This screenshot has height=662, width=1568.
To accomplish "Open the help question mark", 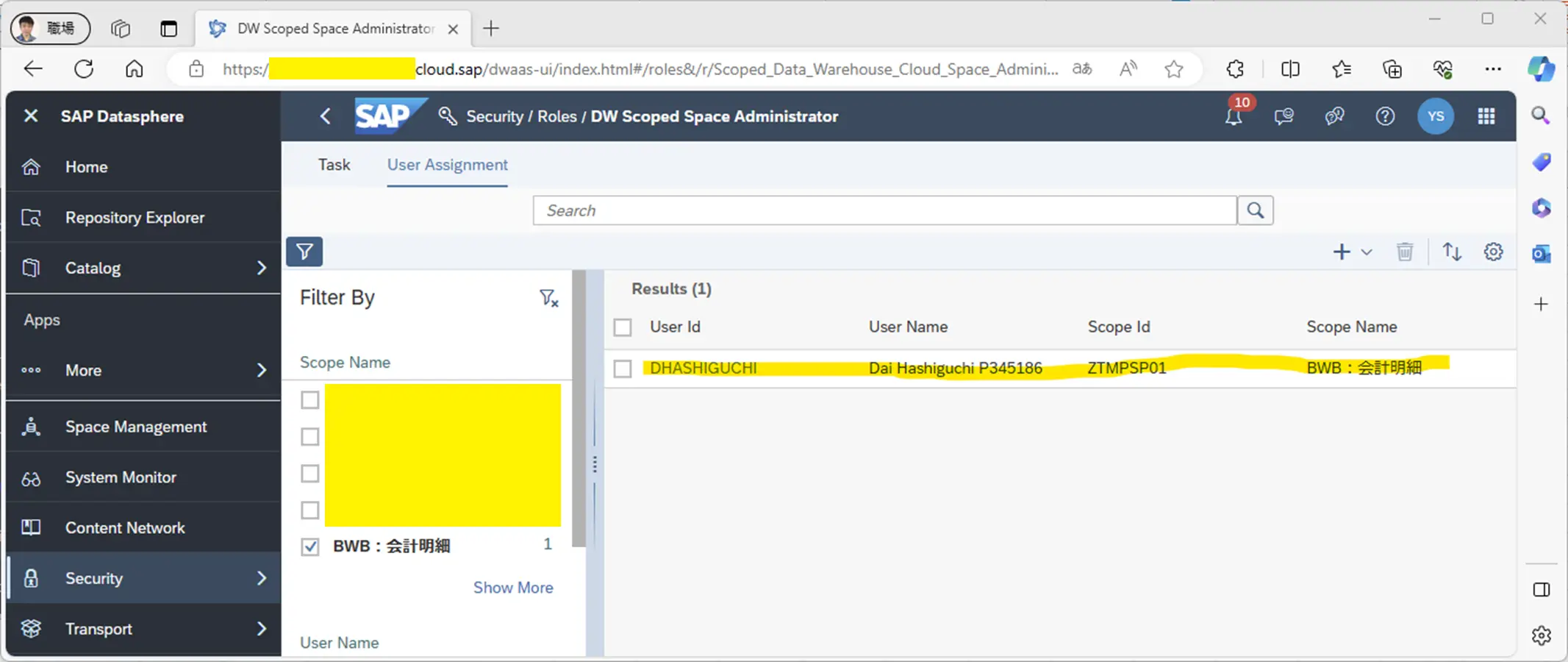I will pos(1385,116).
